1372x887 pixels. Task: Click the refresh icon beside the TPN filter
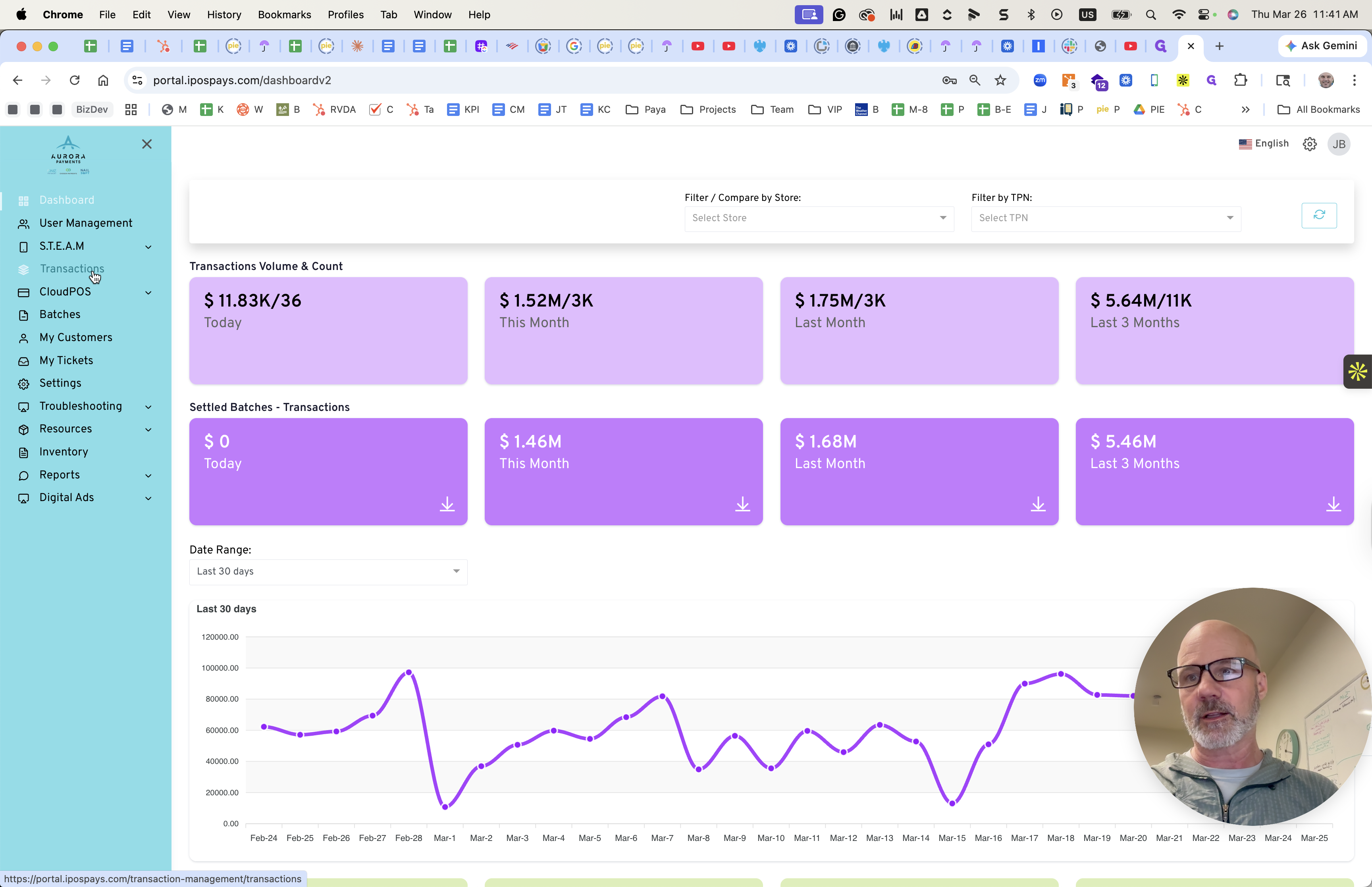[1319, 215]
